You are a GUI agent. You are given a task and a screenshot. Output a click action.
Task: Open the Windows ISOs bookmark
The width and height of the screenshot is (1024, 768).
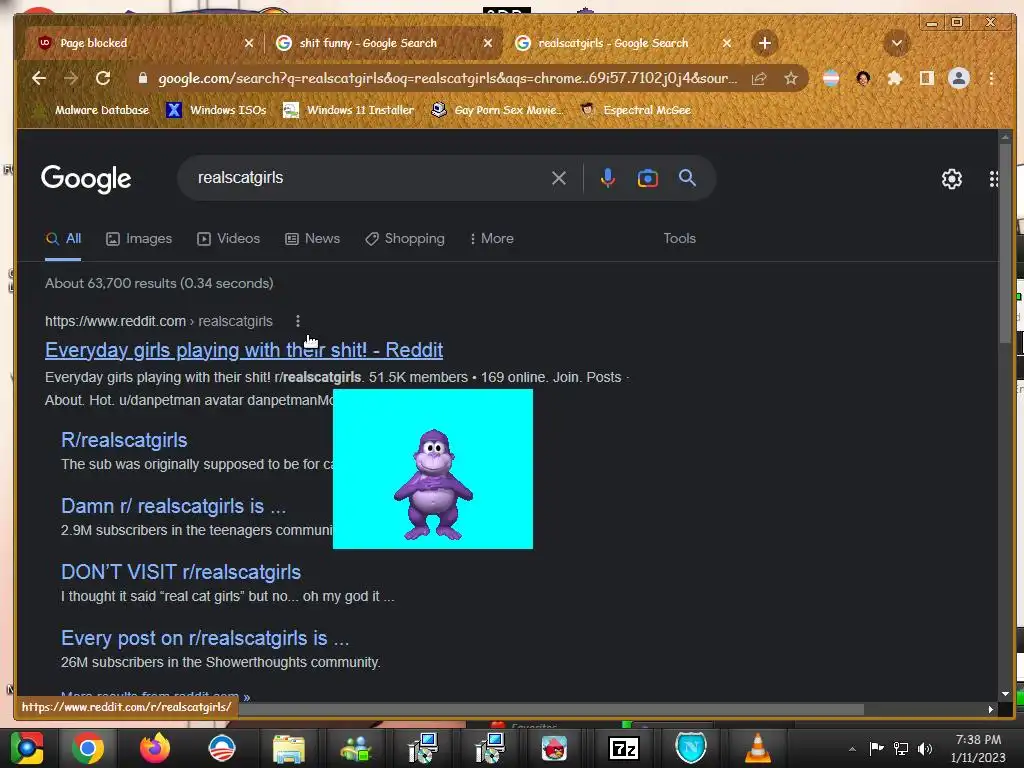tap(216, 110)
